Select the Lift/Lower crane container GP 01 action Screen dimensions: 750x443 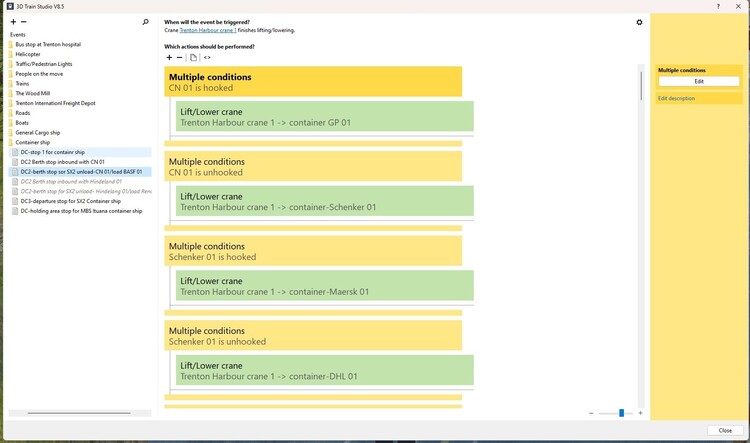coord(325,116)
